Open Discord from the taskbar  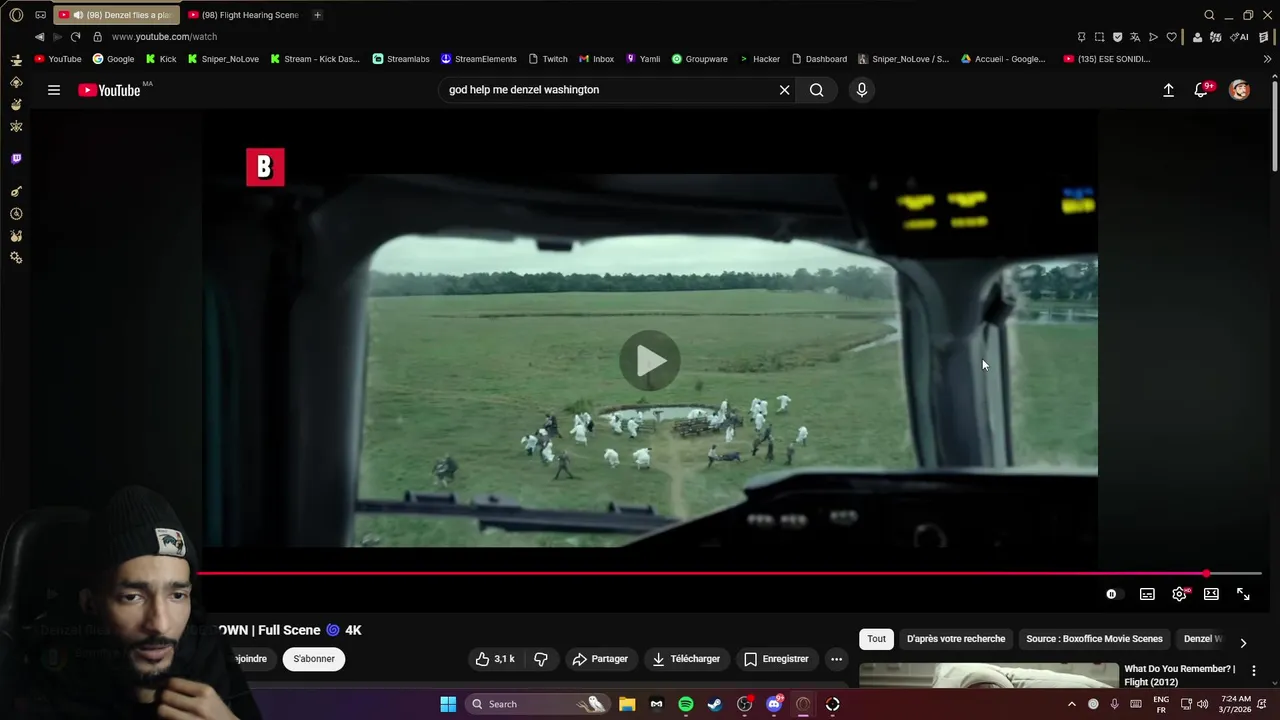point(774,704)
